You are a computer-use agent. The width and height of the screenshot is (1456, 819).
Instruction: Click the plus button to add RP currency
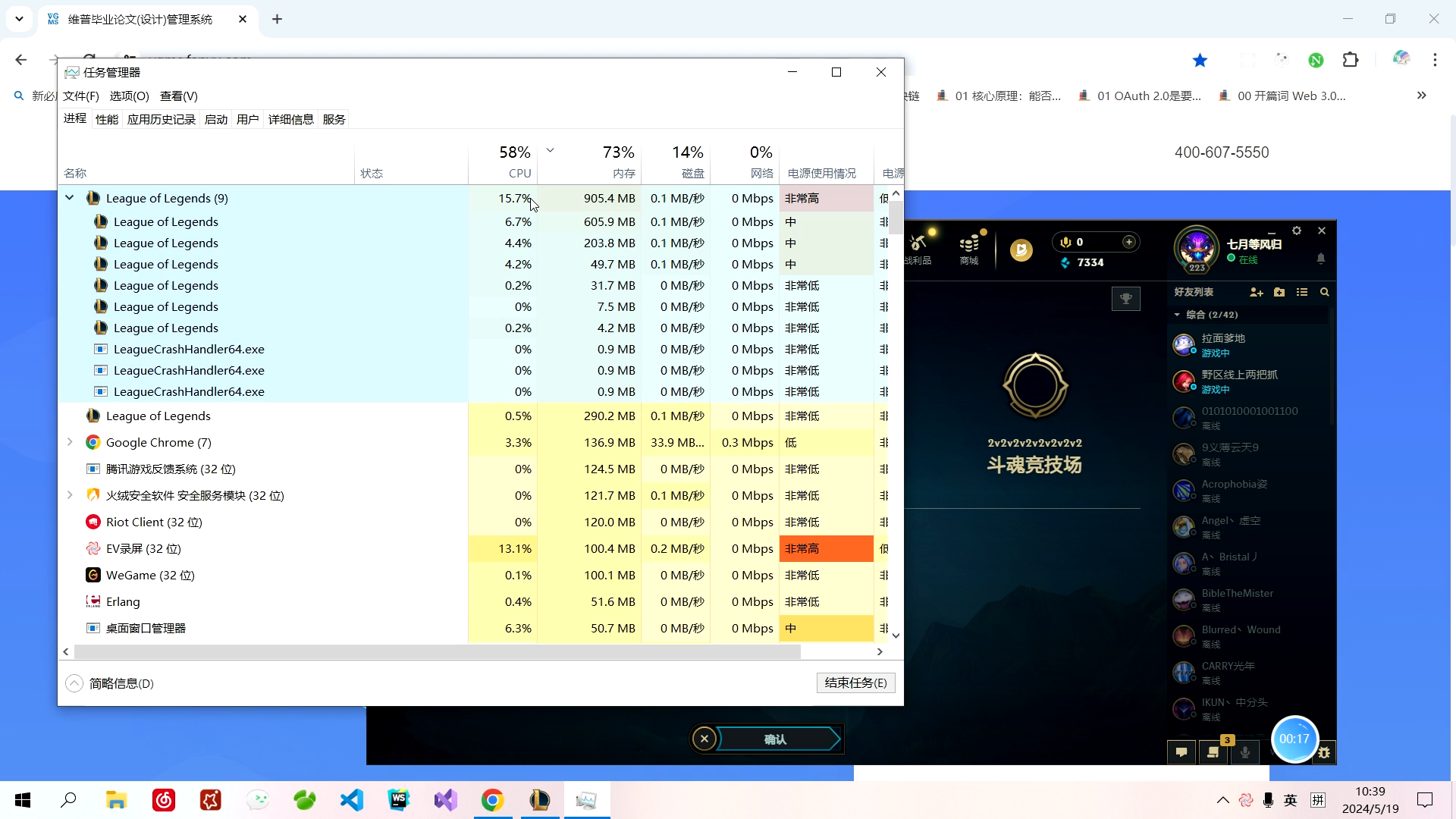(x=1128, y=242)
